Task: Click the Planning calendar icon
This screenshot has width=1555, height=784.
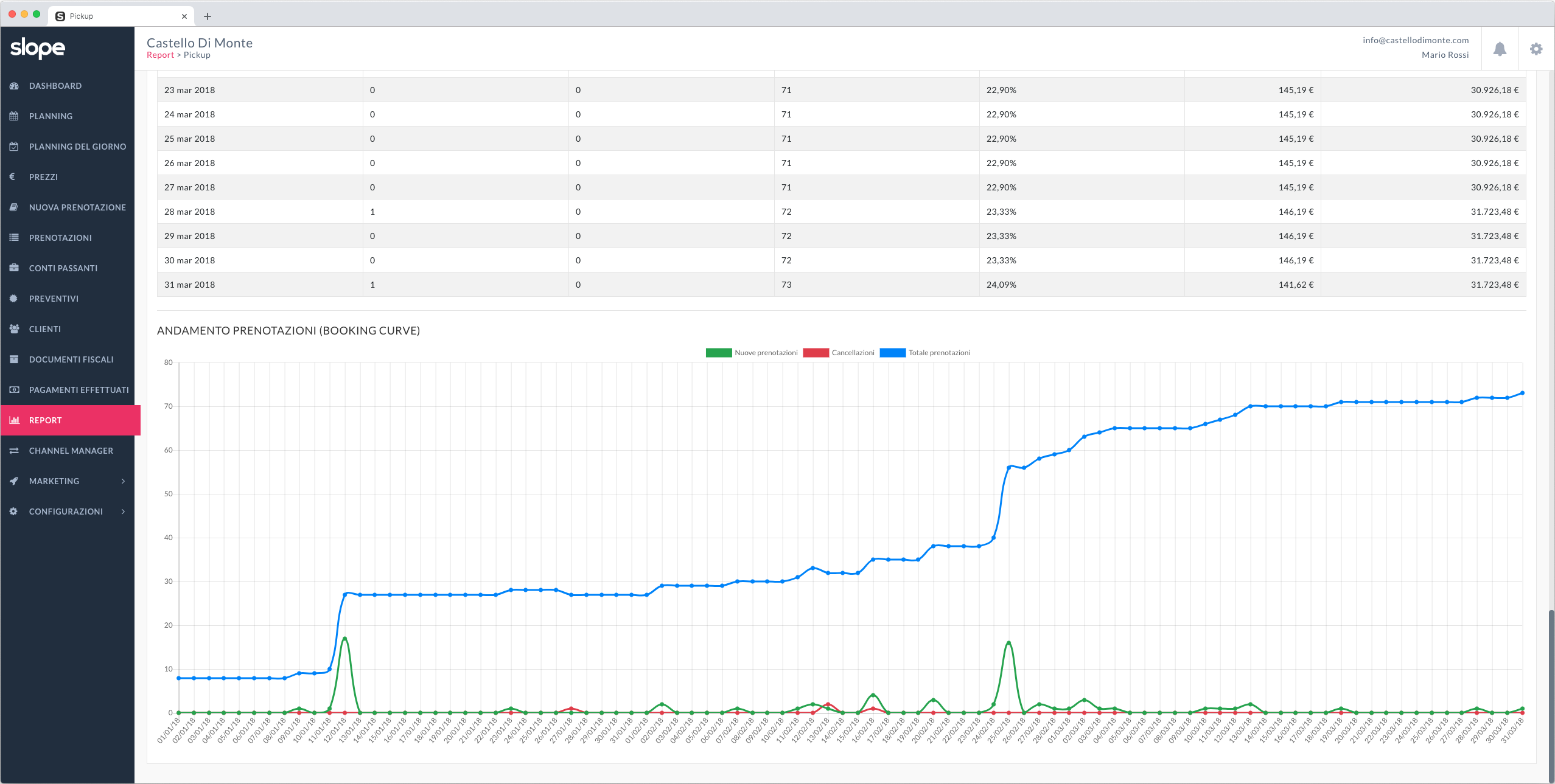Action: [x=14, y=116]
